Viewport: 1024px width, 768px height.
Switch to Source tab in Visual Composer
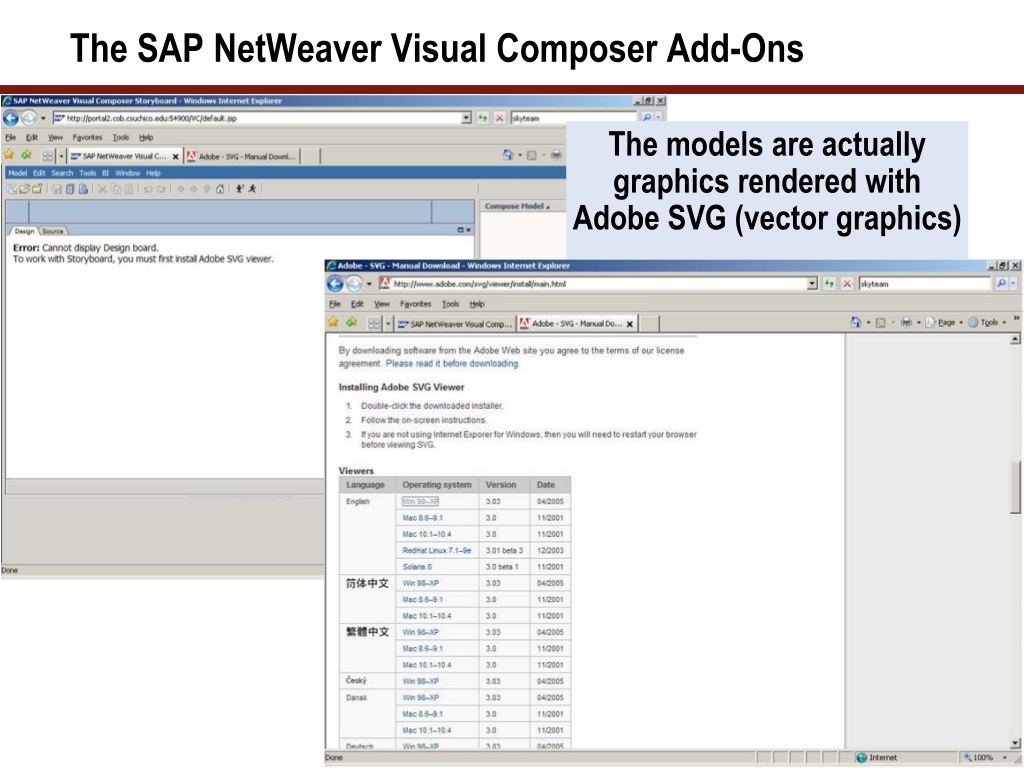tap(53, 231)
